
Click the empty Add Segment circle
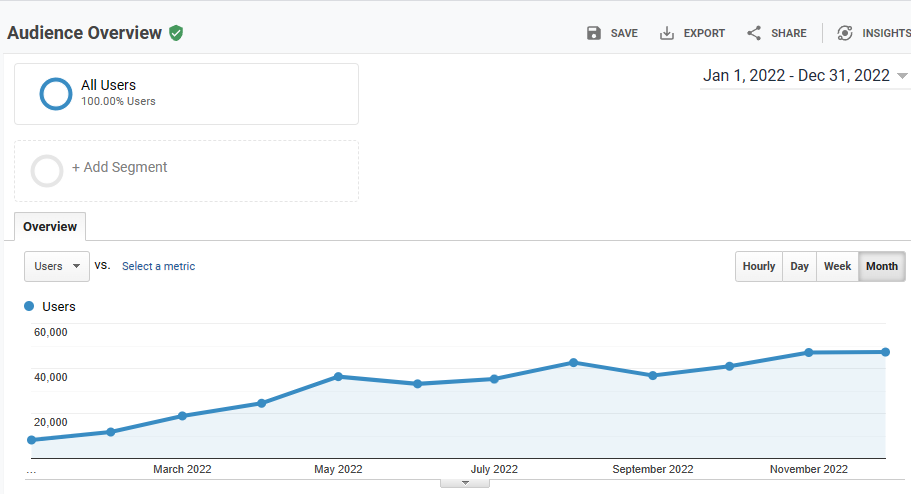47,171
